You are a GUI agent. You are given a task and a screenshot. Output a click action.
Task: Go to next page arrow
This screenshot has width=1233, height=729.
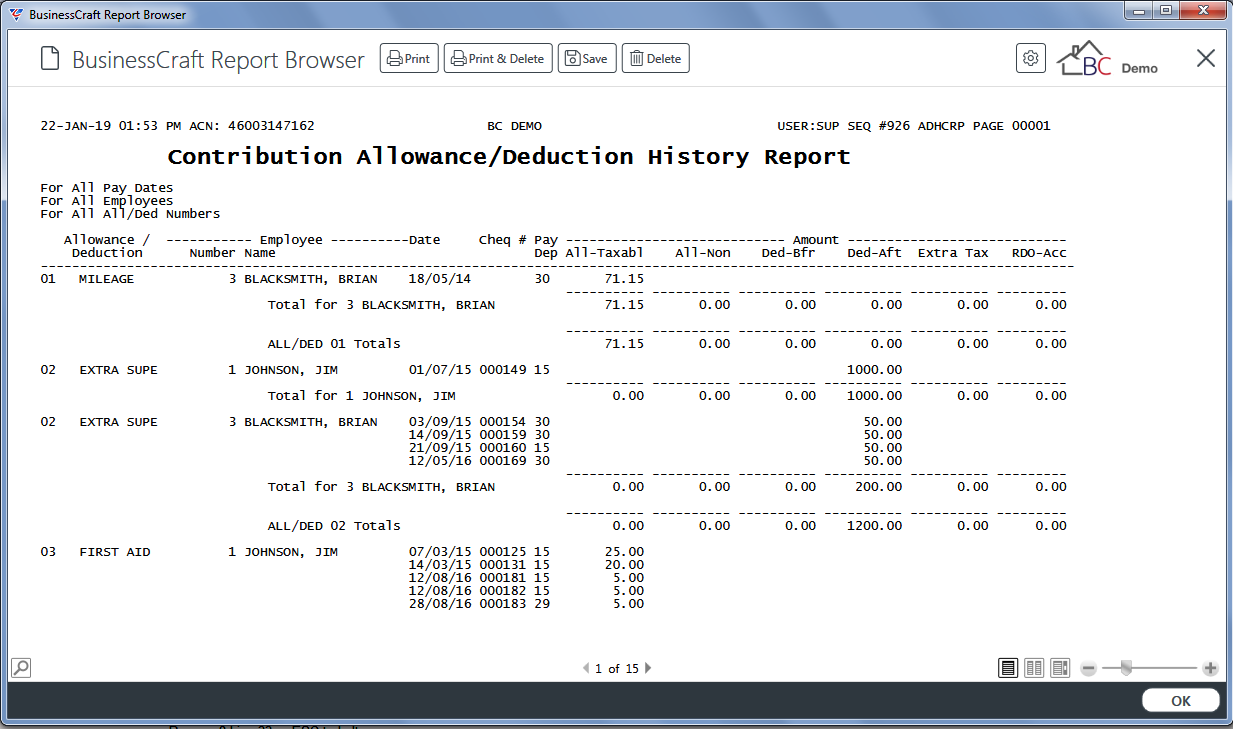coord(648,668)
